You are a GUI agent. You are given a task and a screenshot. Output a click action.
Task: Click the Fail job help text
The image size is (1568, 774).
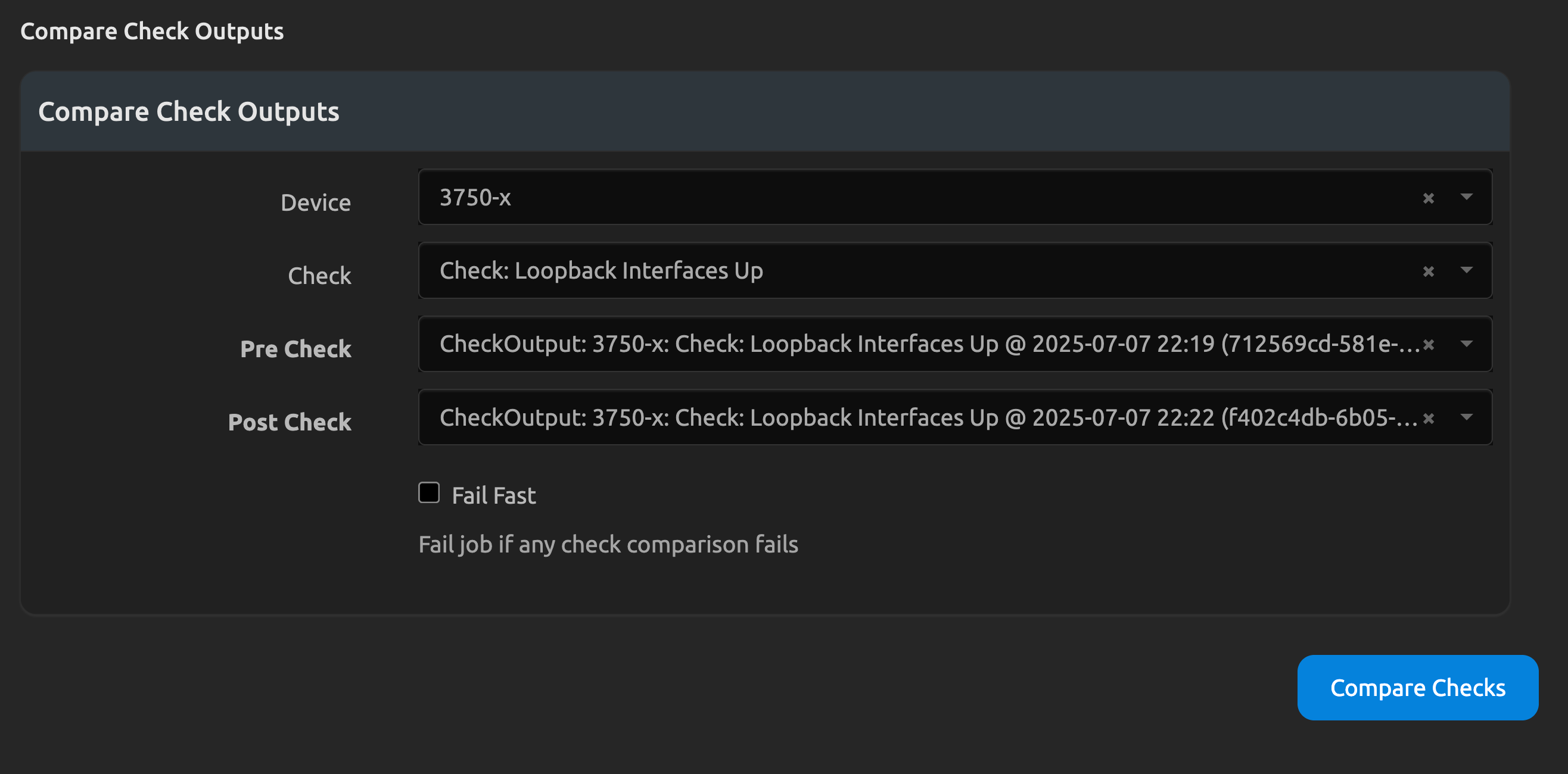[x=608, y=545]
